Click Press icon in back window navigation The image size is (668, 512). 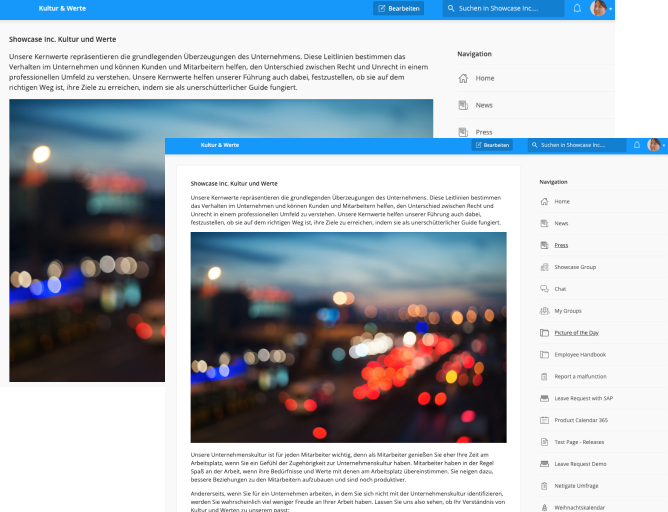click(x=463, y=132)
